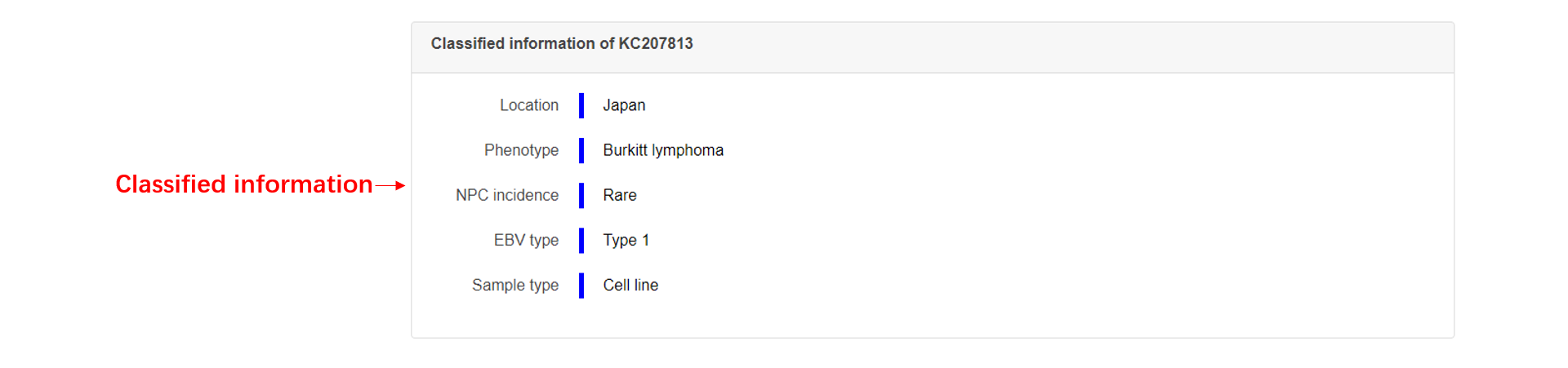This screenshot has width=1568, height=368.
Task: Click the blue bar beside Sample type
Action: coord(581,285)
